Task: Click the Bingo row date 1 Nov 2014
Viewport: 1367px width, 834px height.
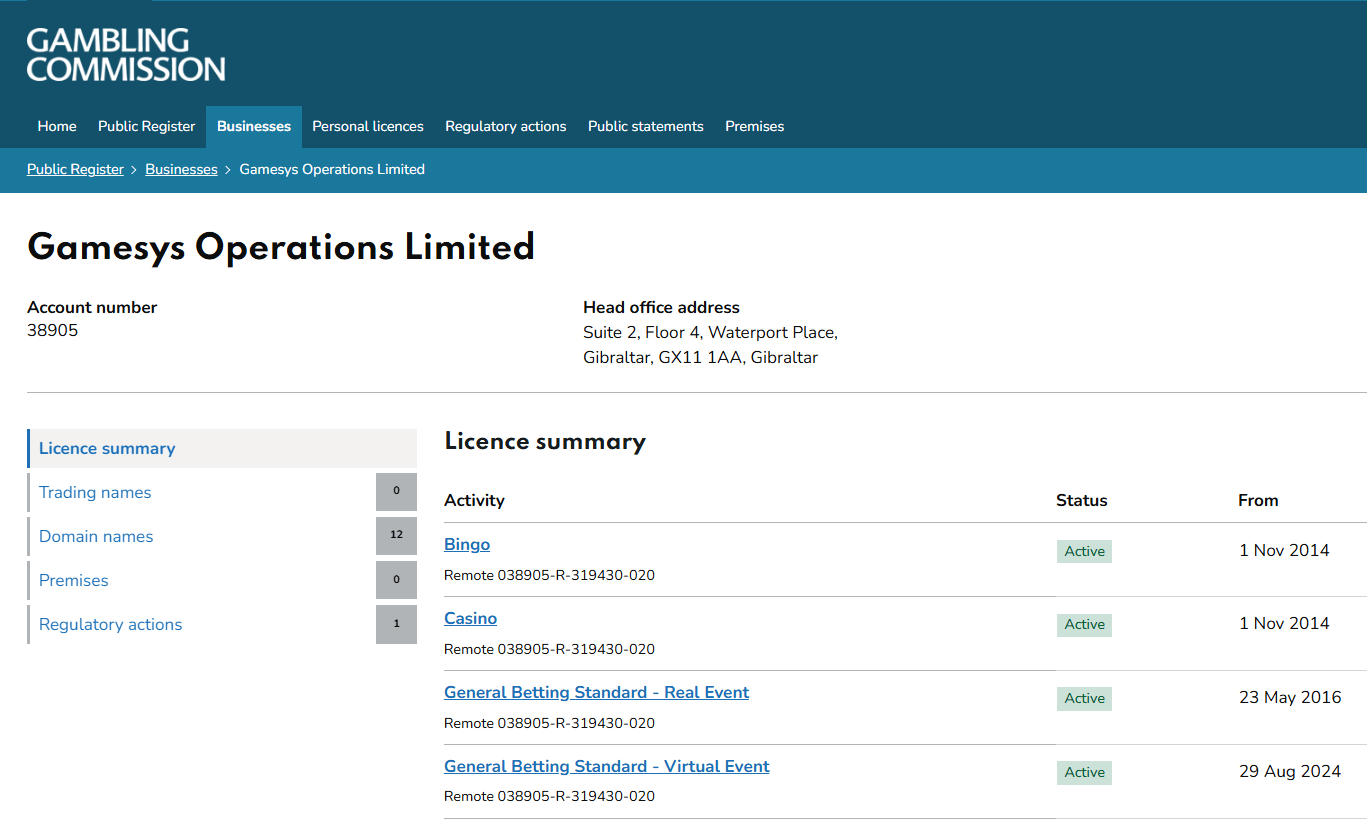Action: 1284,549
